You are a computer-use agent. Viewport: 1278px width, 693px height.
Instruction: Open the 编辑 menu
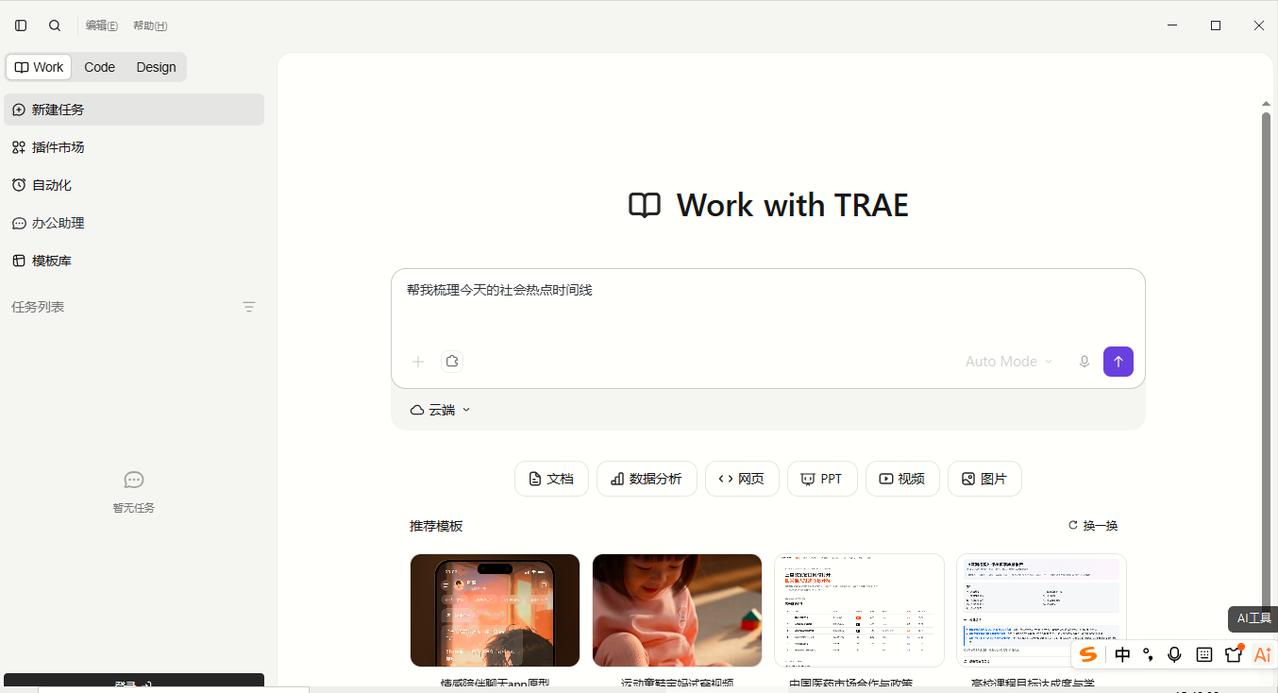click(101, 26)
